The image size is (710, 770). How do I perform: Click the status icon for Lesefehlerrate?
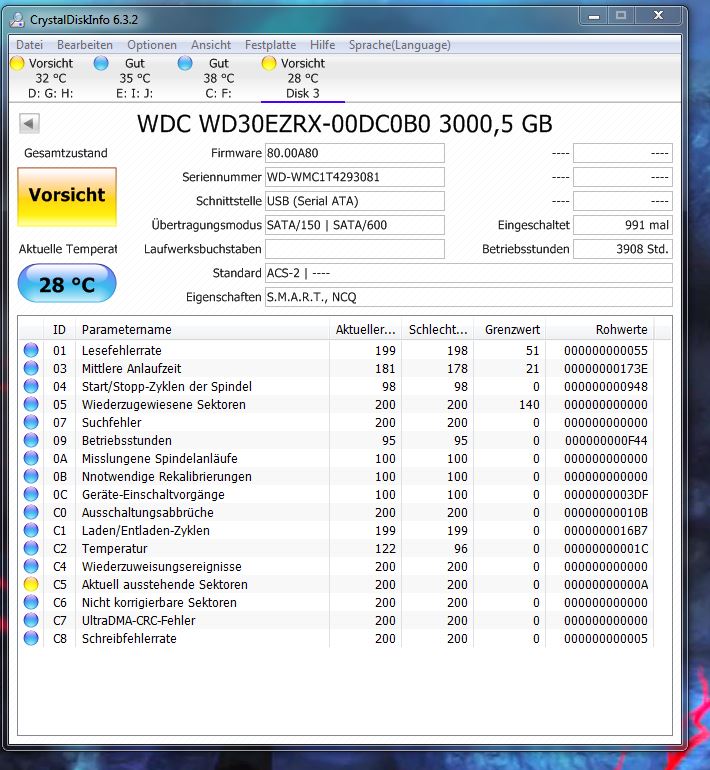(31, 350)
